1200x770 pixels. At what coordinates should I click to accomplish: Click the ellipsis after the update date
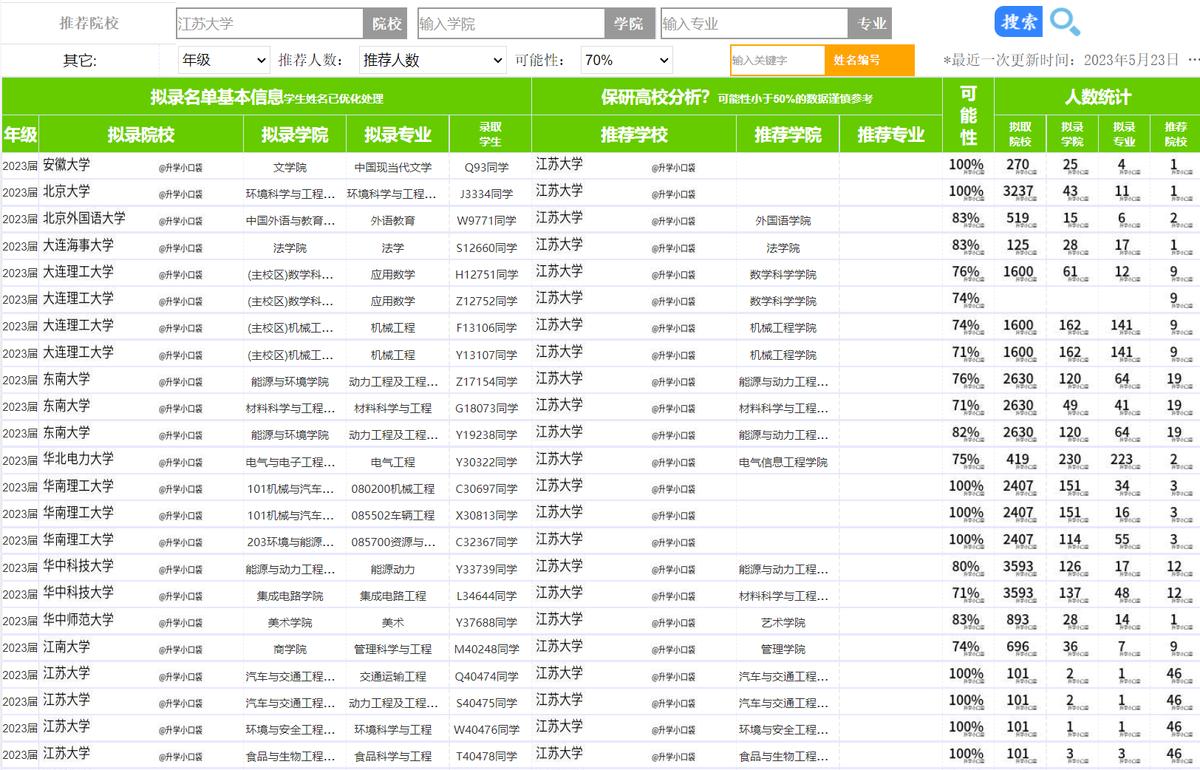(x=1192, y=59)
